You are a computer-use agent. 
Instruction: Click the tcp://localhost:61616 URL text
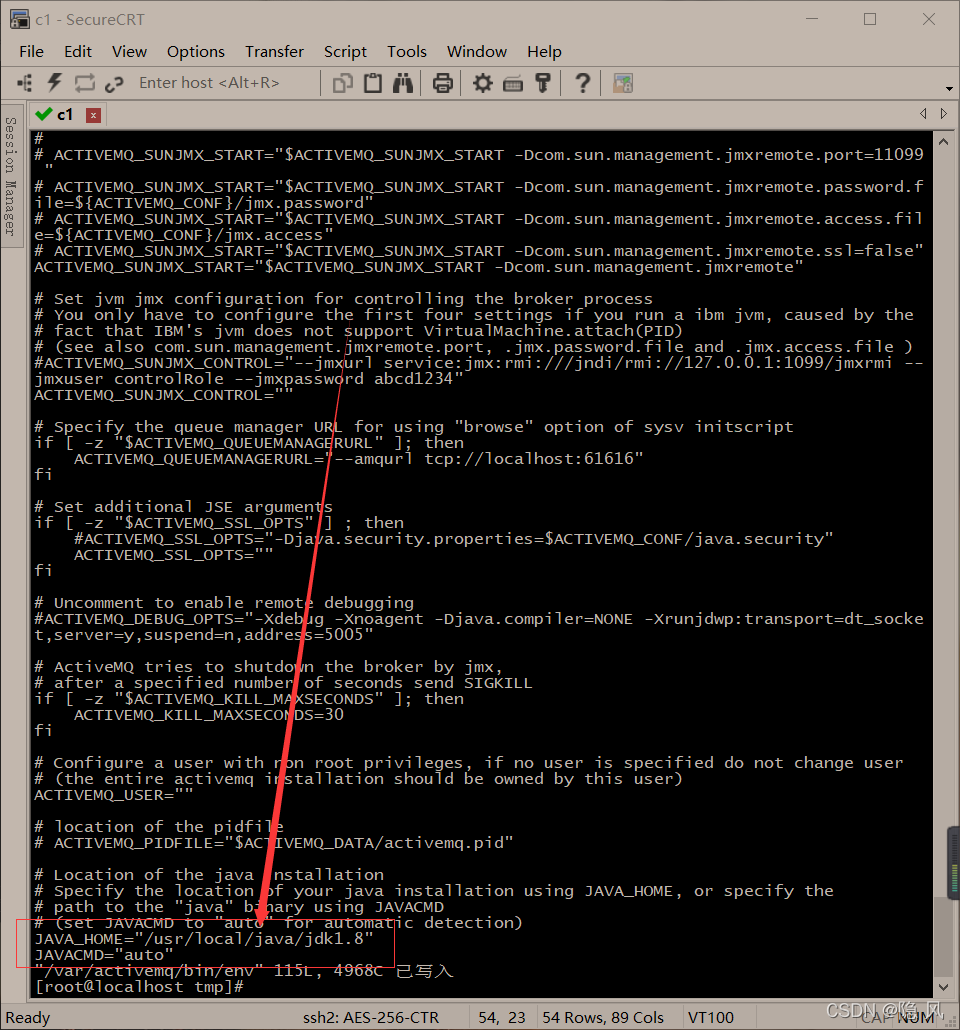[529, 459]
